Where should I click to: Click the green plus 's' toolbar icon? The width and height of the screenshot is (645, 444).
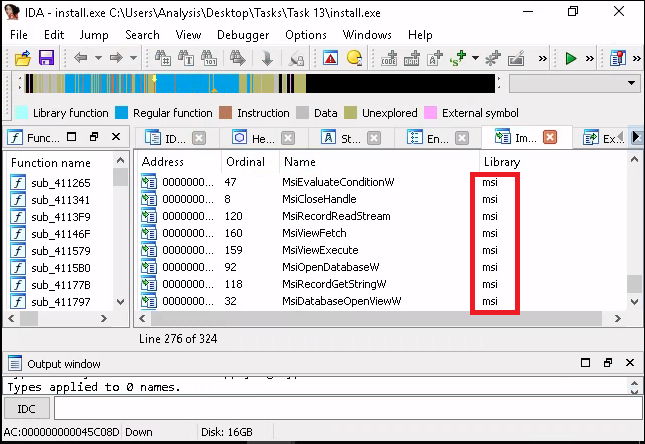[x=458, y=58]
